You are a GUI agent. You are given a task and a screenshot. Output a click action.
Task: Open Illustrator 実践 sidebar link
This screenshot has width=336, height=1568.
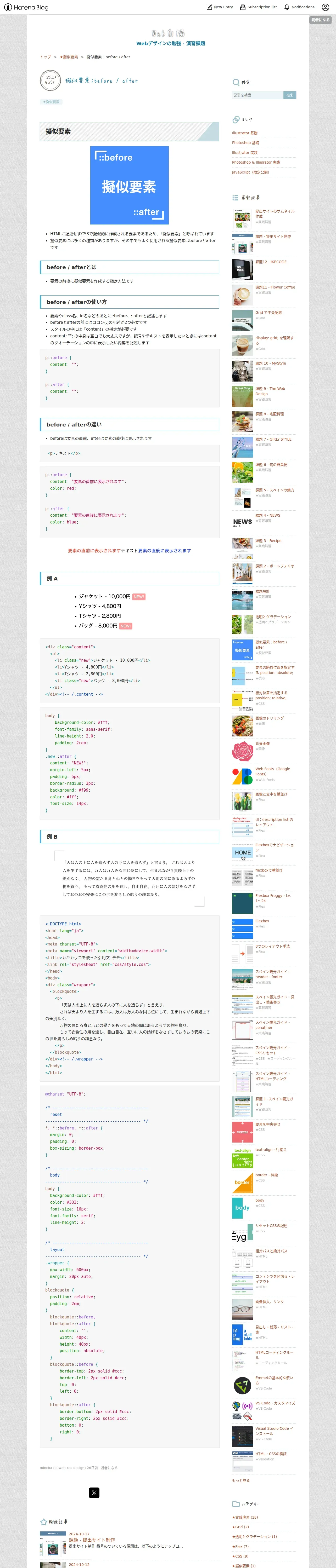click(x=244, y=153)
